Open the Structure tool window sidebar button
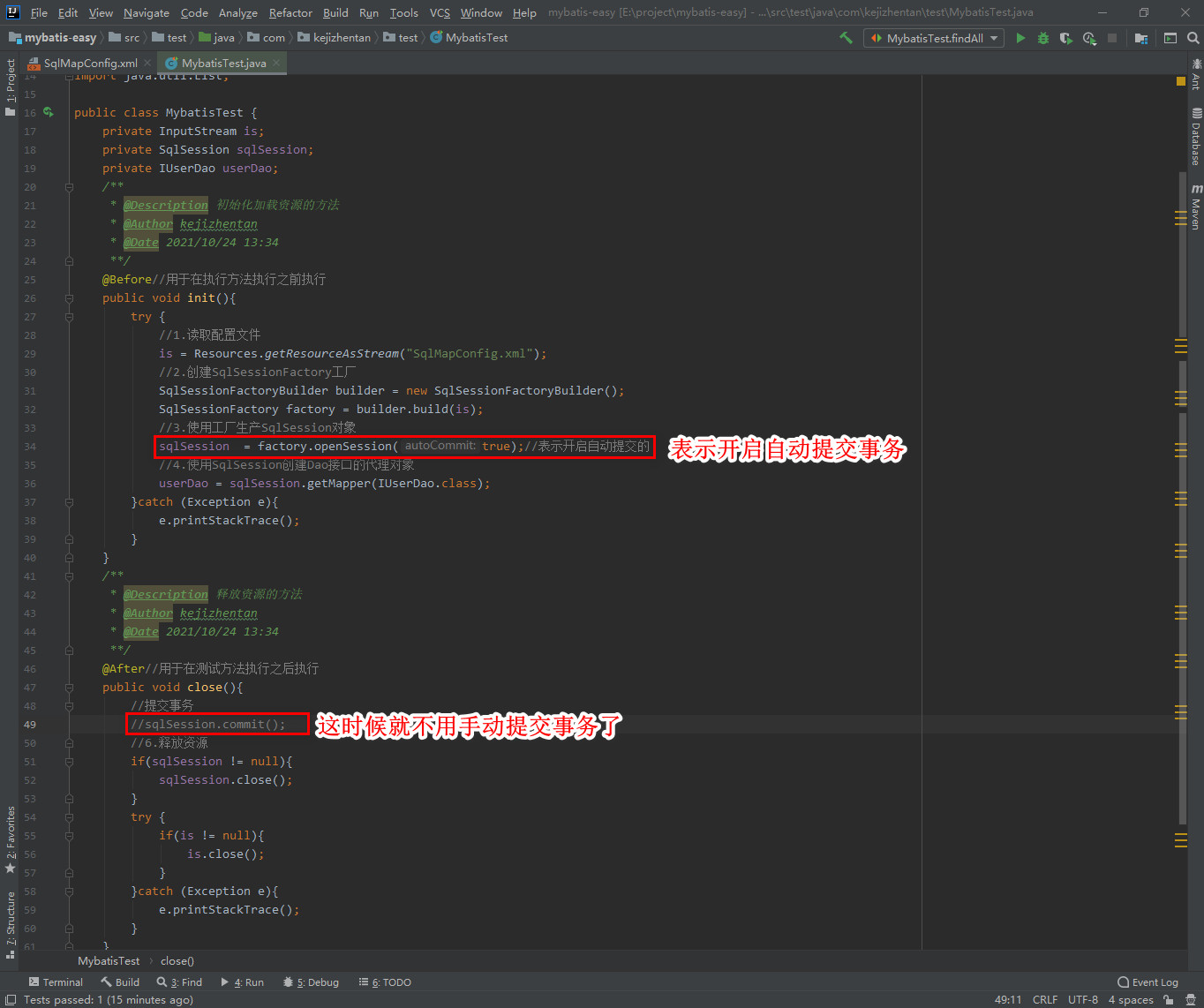This screenshot has width=1204, height=1008. pos(11,925)
